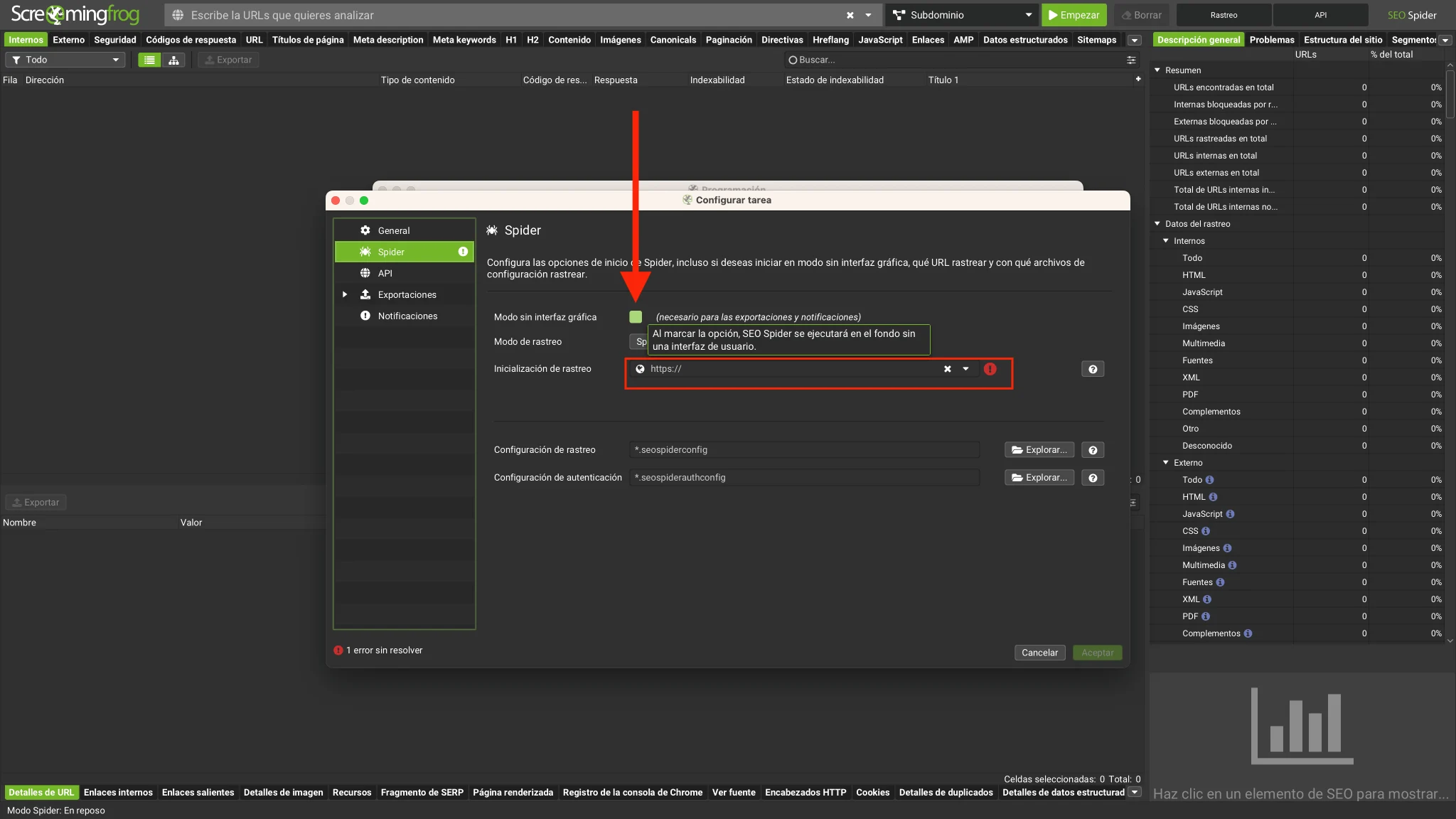This screenshot has height=819, width=1456.
Task: Open the Códigos de respuesta tab
Action: pos(191,40)
